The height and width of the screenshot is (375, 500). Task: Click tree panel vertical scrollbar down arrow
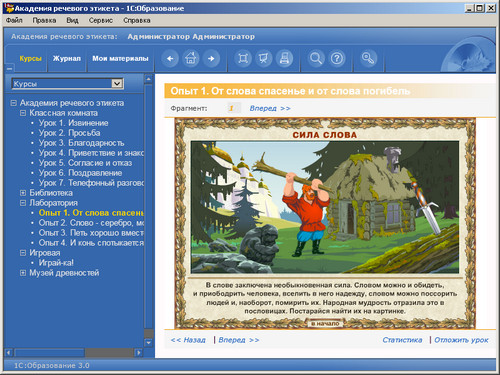[149, 342]
